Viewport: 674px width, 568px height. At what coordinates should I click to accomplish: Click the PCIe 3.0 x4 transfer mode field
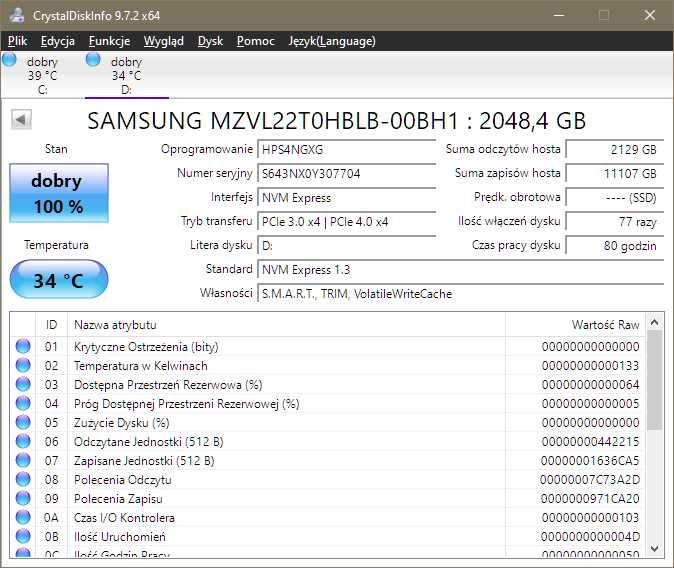coord(346,222)
